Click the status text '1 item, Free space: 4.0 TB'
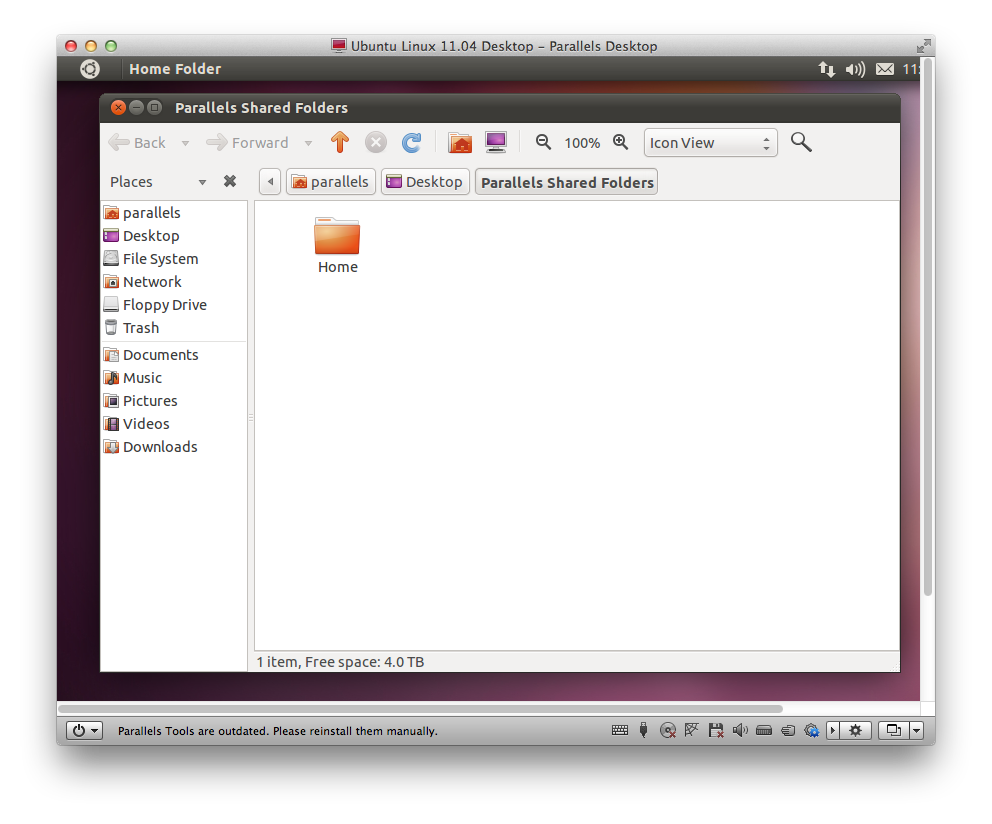992x824 pixels. (x=340, y=662)
